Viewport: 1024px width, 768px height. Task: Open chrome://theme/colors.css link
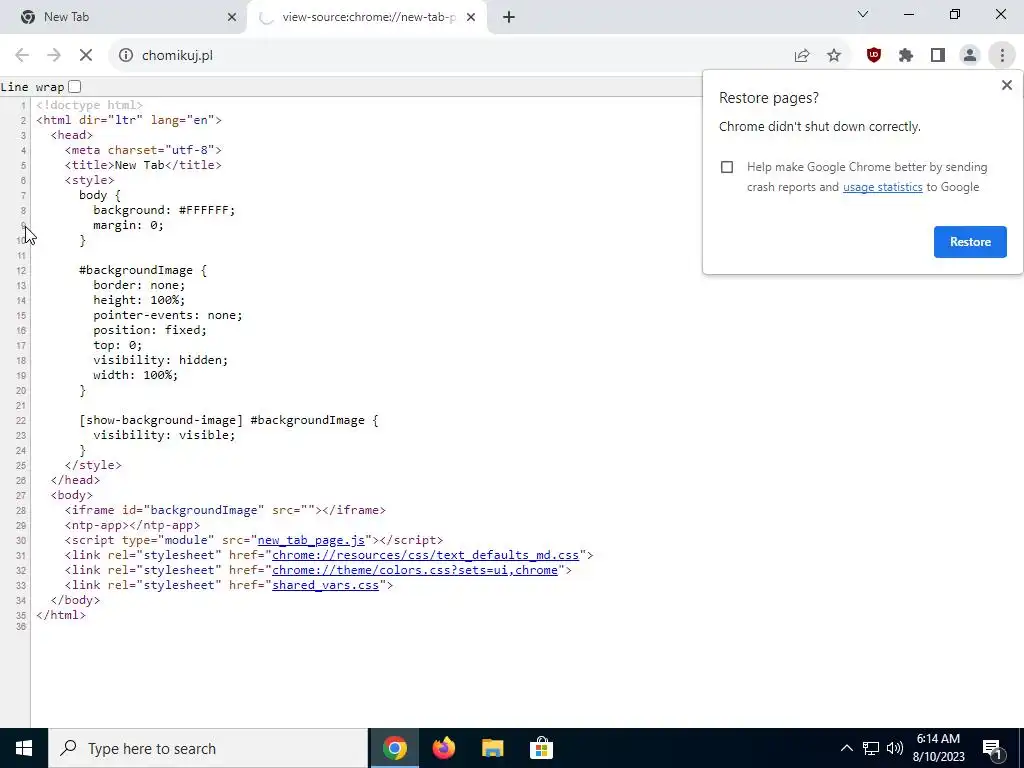point(415,570)
